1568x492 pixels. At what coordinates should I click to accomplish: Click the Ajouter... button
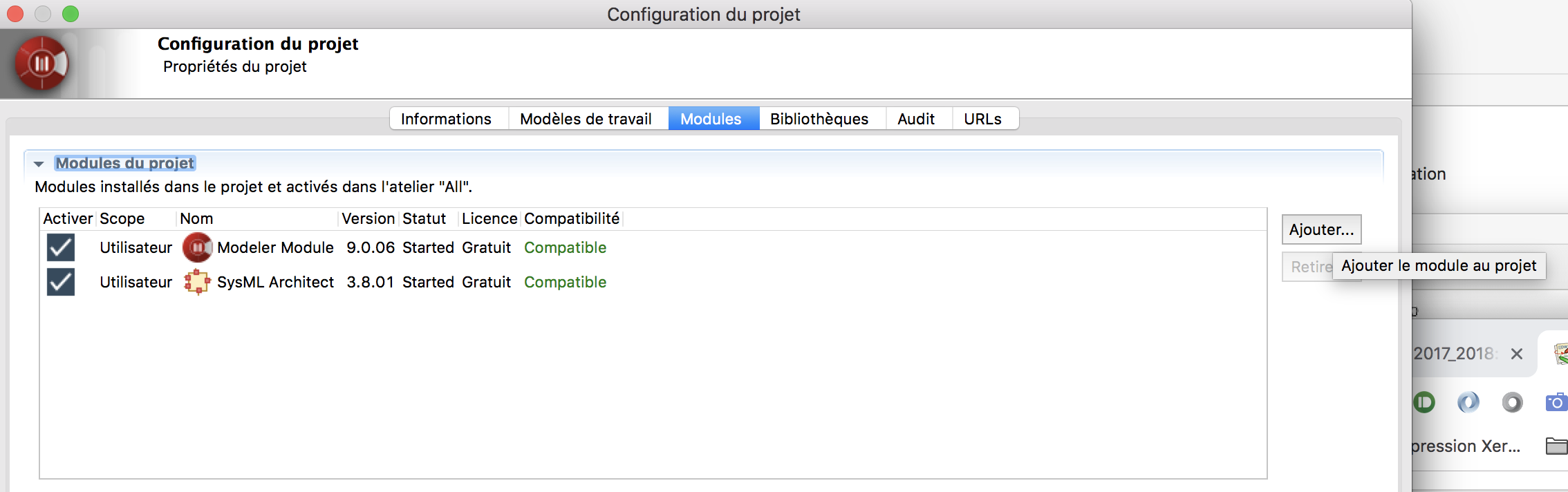point(1321,229)
